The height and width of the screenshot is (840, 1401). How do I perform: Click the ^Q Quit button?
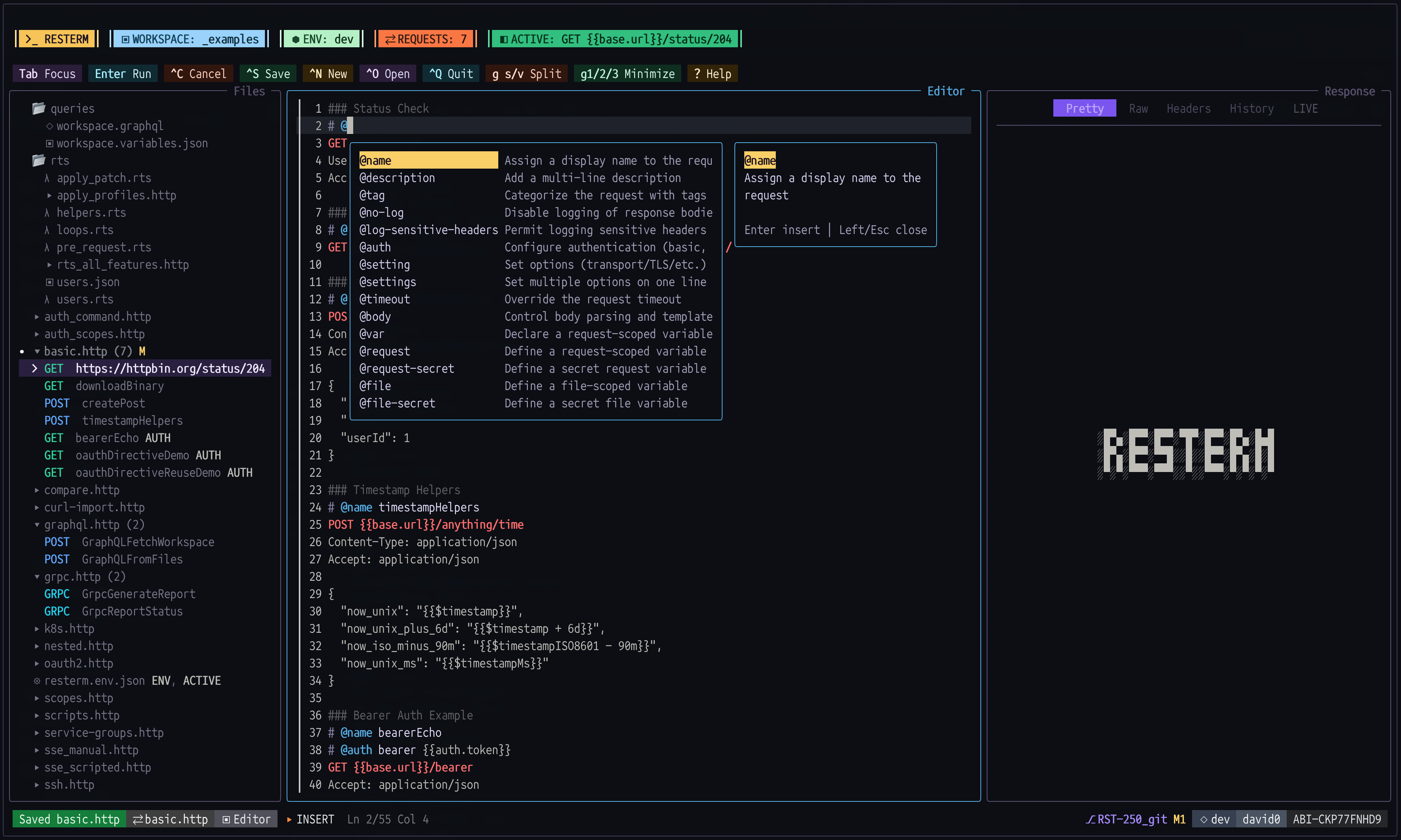pos(451,74)
